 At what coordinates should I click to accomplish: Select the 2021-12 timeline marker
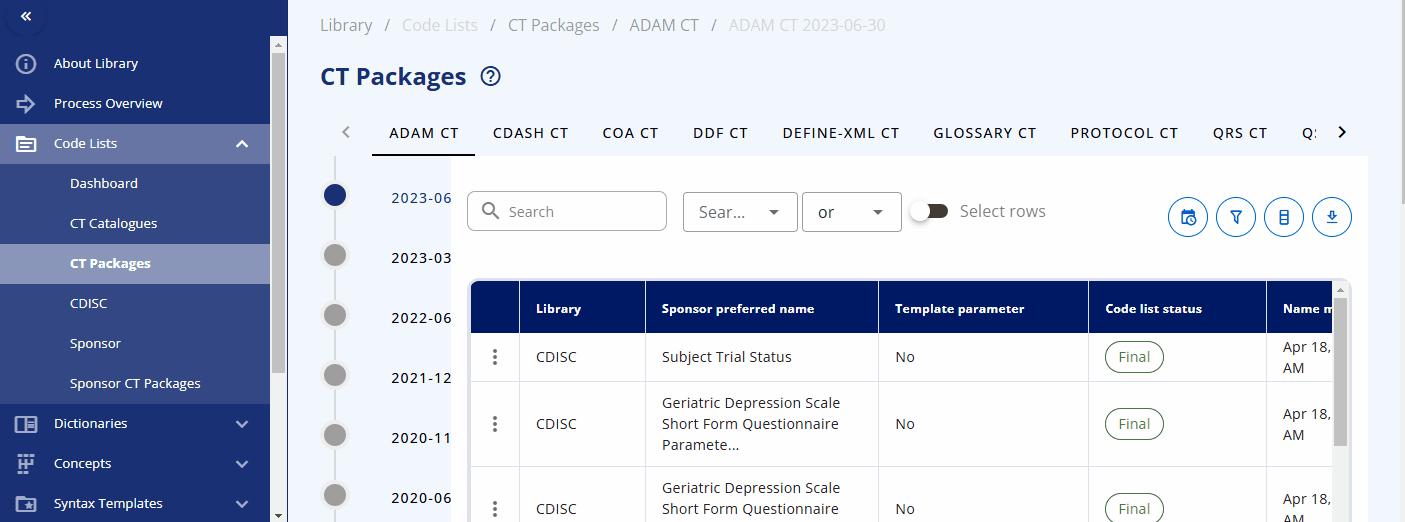click(335, 375)
